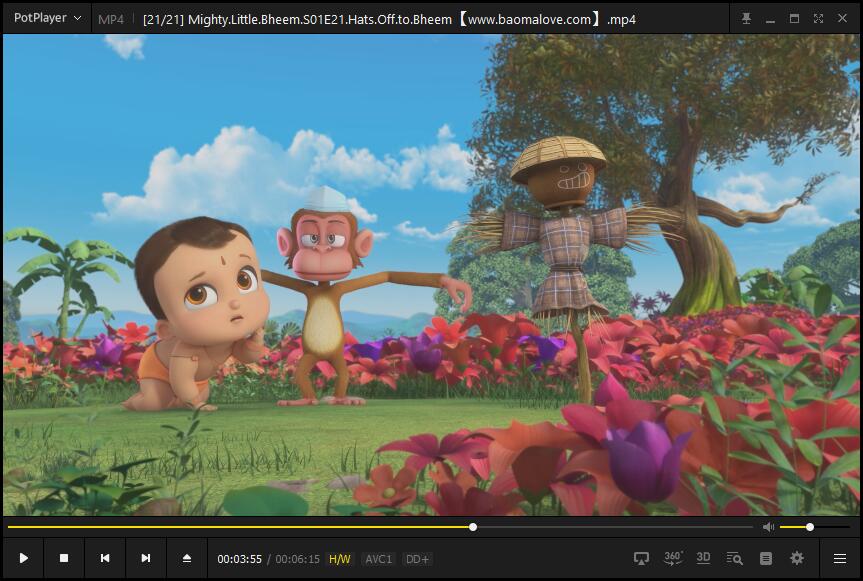Minimize the PotPlayer window
Screen dimensions: 863x581
771,19
